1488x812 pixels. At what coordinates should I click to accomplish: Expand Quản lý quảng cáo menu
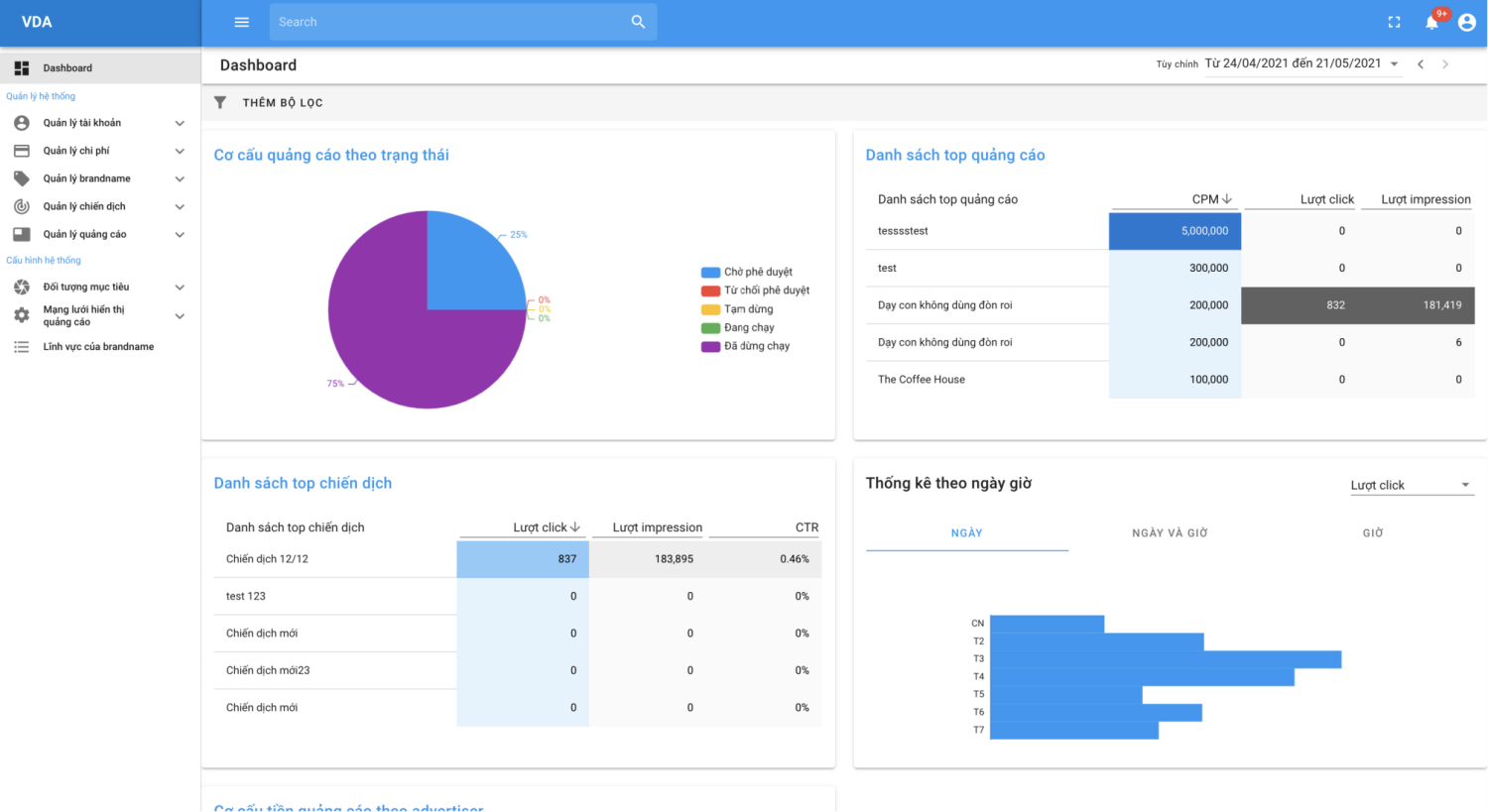pos(180,234)
